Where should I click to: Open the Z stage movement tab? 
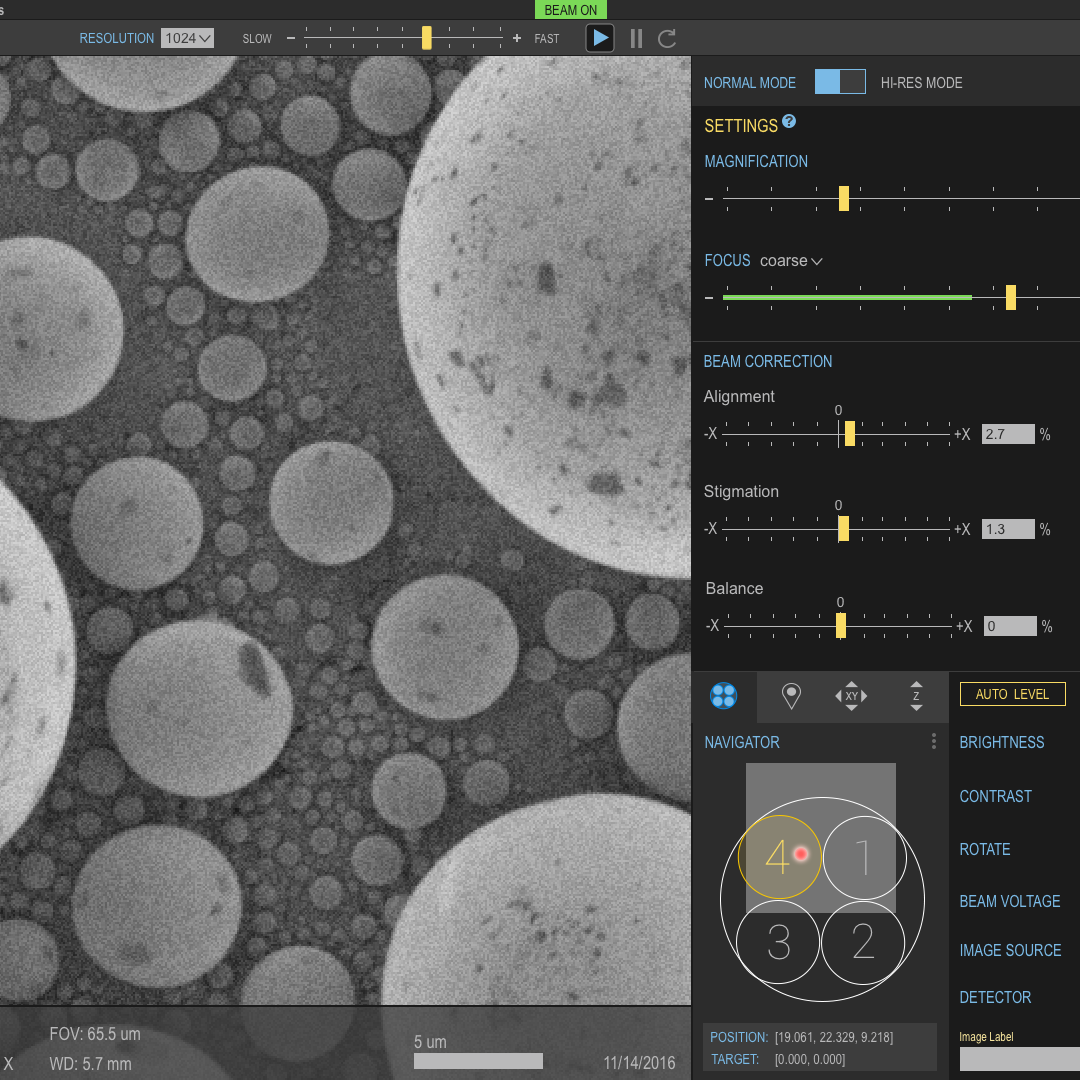916,696
